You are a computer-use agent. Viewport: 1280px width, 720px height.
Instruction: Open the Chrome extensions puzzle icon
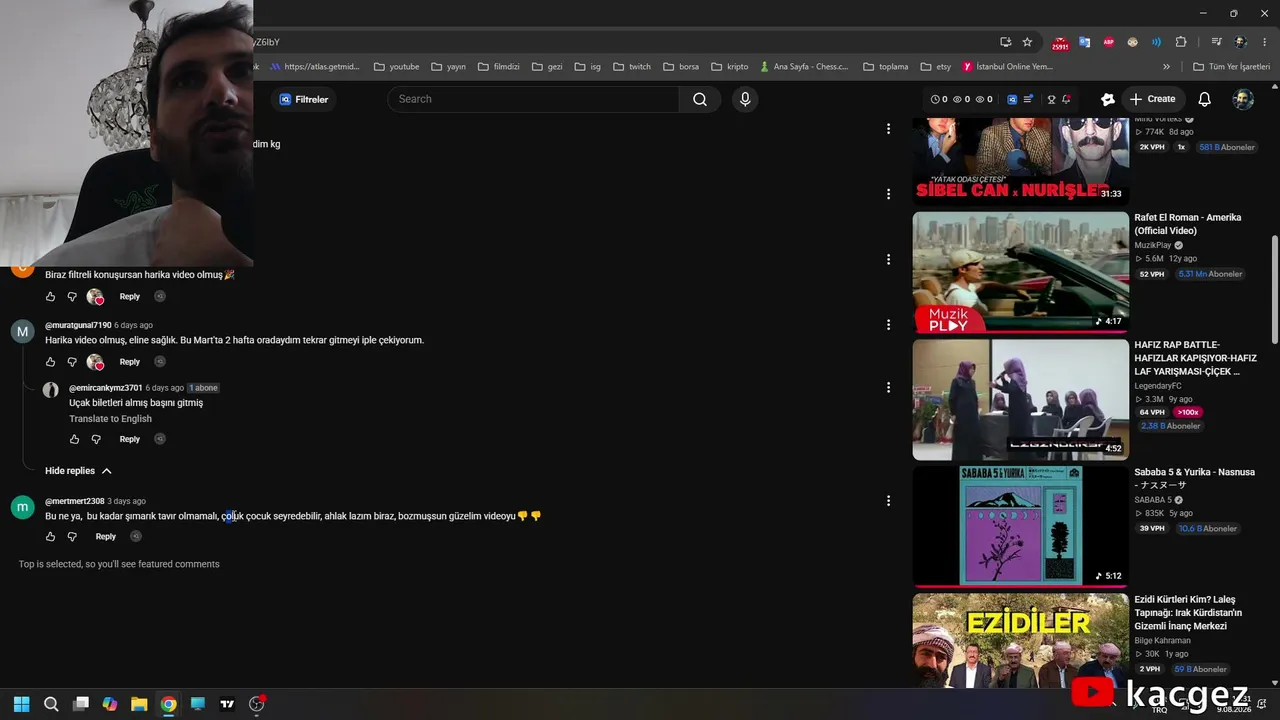click(x=1181, y=42)
